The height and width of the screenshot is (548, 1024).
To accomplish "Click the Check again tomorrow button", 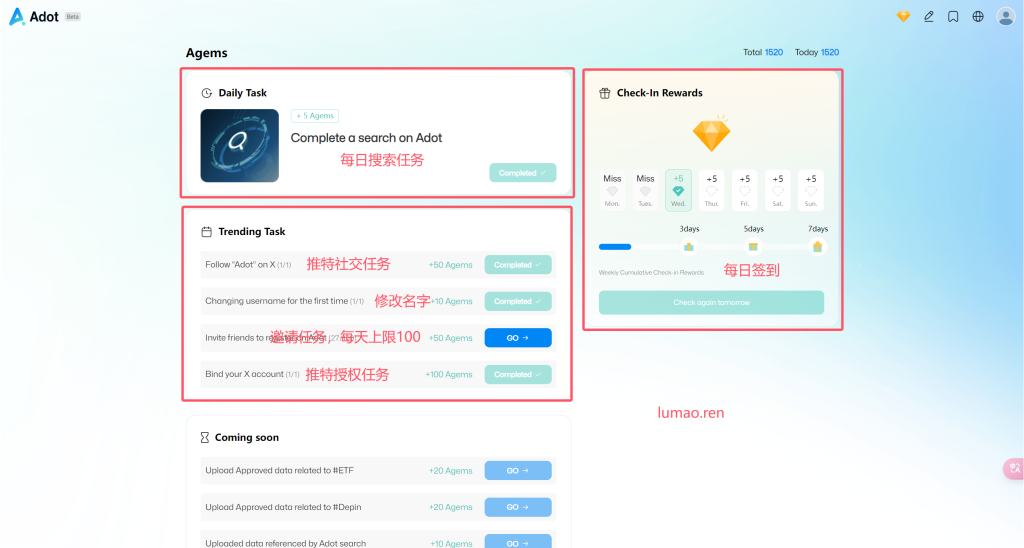I will coord(711,302).
